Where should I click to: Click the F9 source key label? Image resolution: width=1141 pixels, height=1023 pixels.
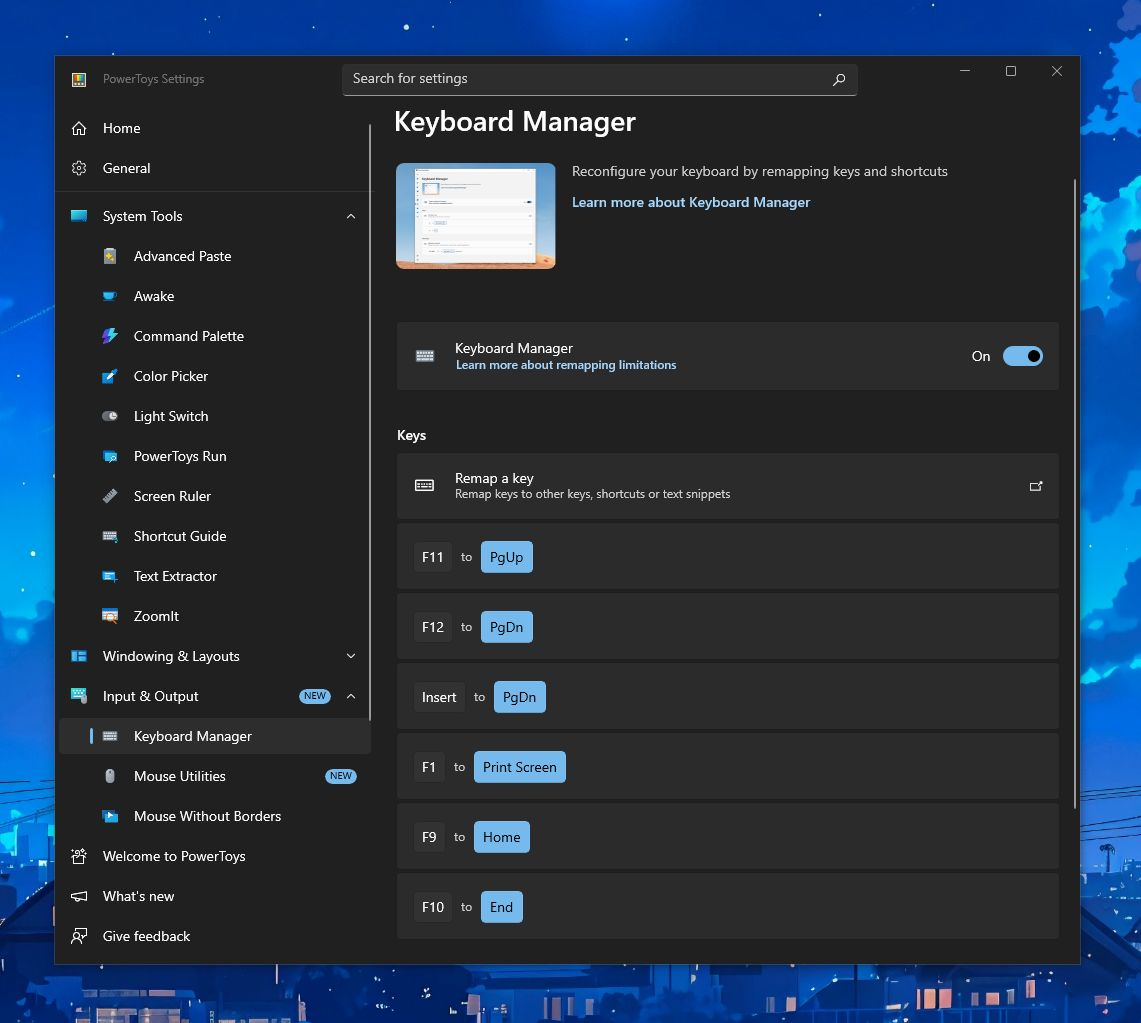pos(429,837)
